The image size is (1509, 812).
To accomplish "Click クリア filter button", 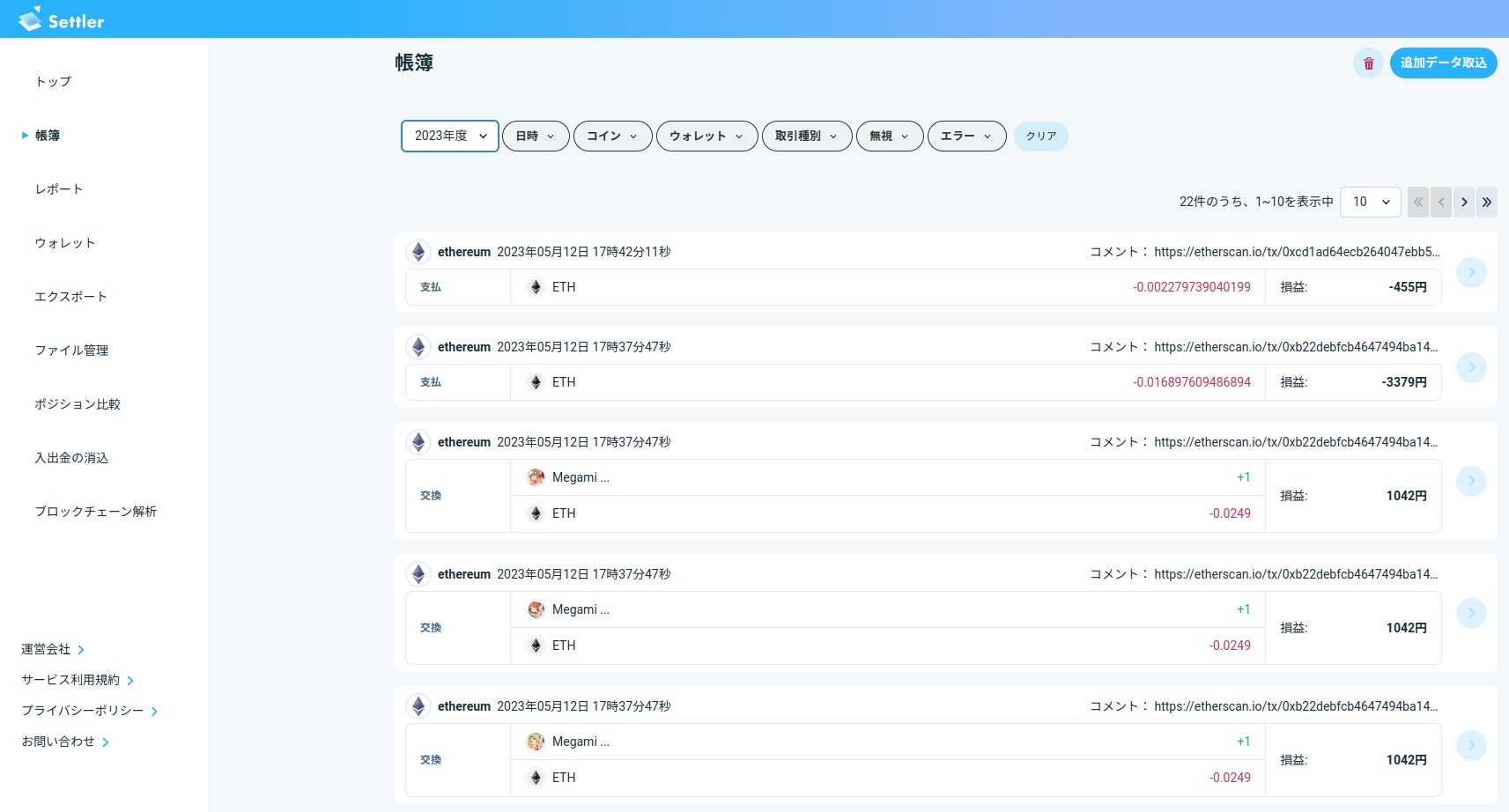I will point(1040,137).
